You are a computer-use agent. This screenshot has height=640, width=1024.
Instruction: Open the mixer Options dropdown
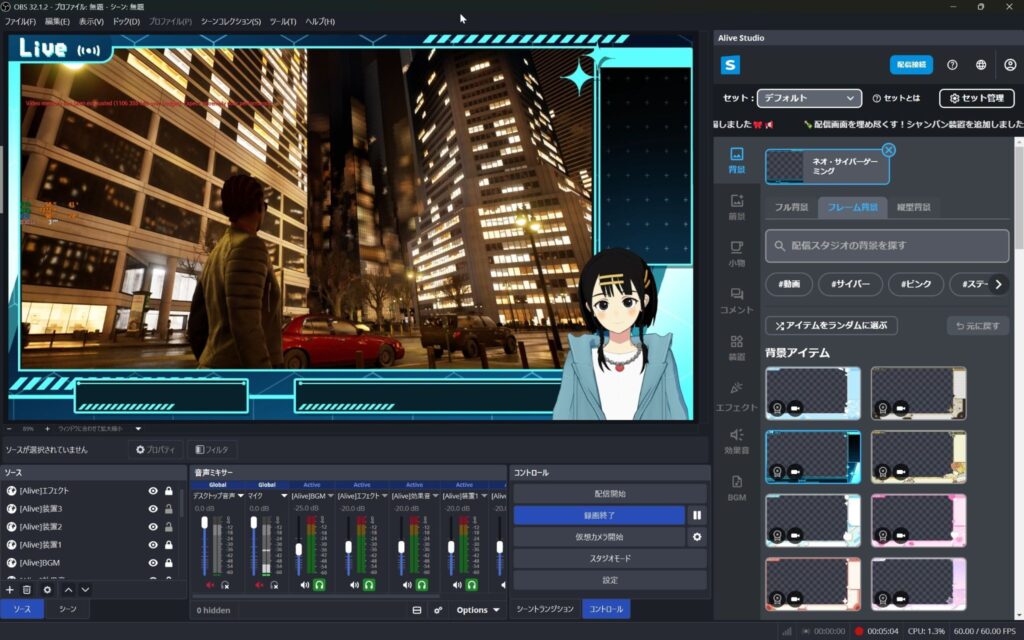[478, 610]
